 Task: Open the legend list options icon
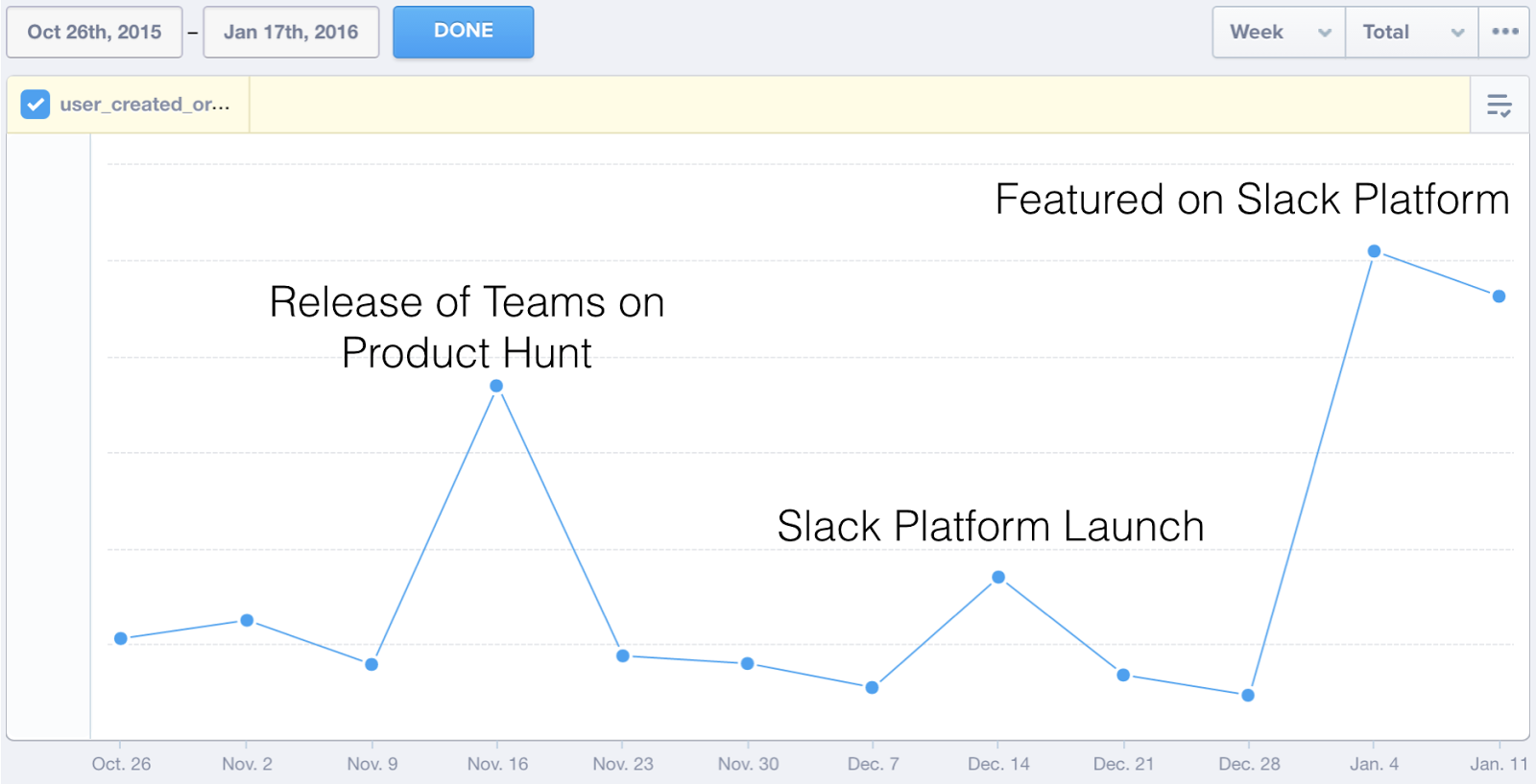(x=1500, y=105)
